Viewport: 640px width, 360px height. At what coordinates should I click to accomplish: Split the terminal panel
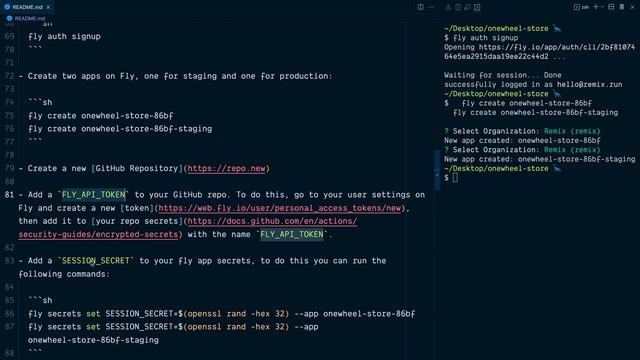(x=611, y=7)
